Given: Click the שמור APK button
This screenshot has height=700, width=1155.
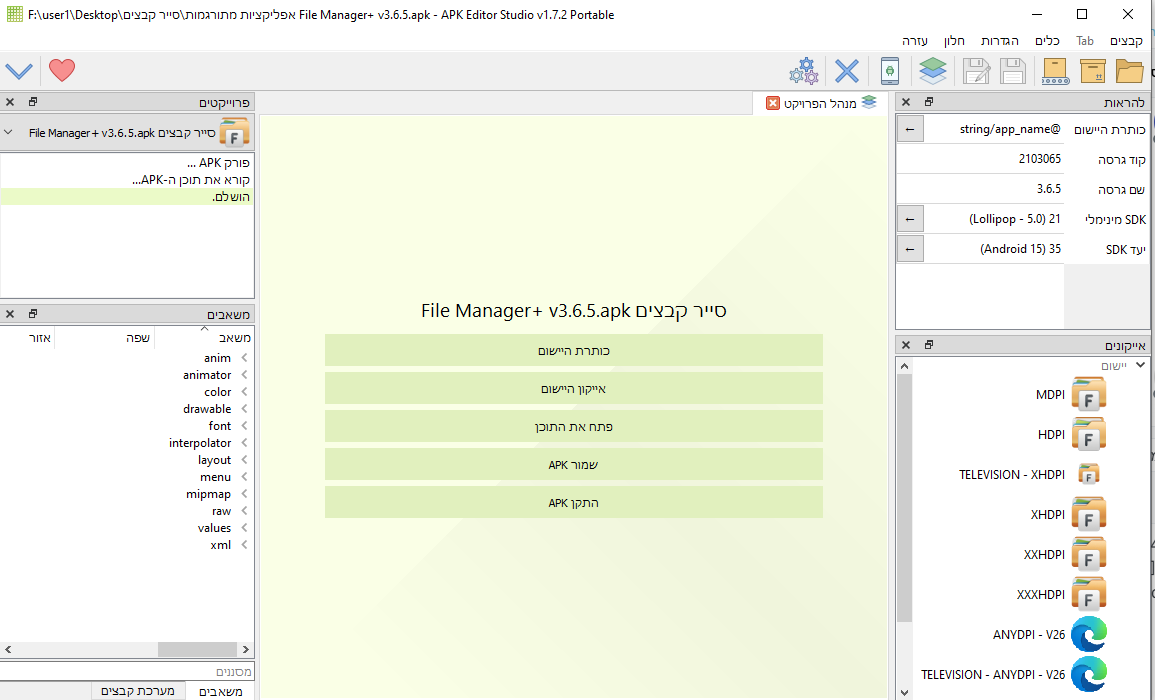Looking at the screenshot, I should coord(573,465).
